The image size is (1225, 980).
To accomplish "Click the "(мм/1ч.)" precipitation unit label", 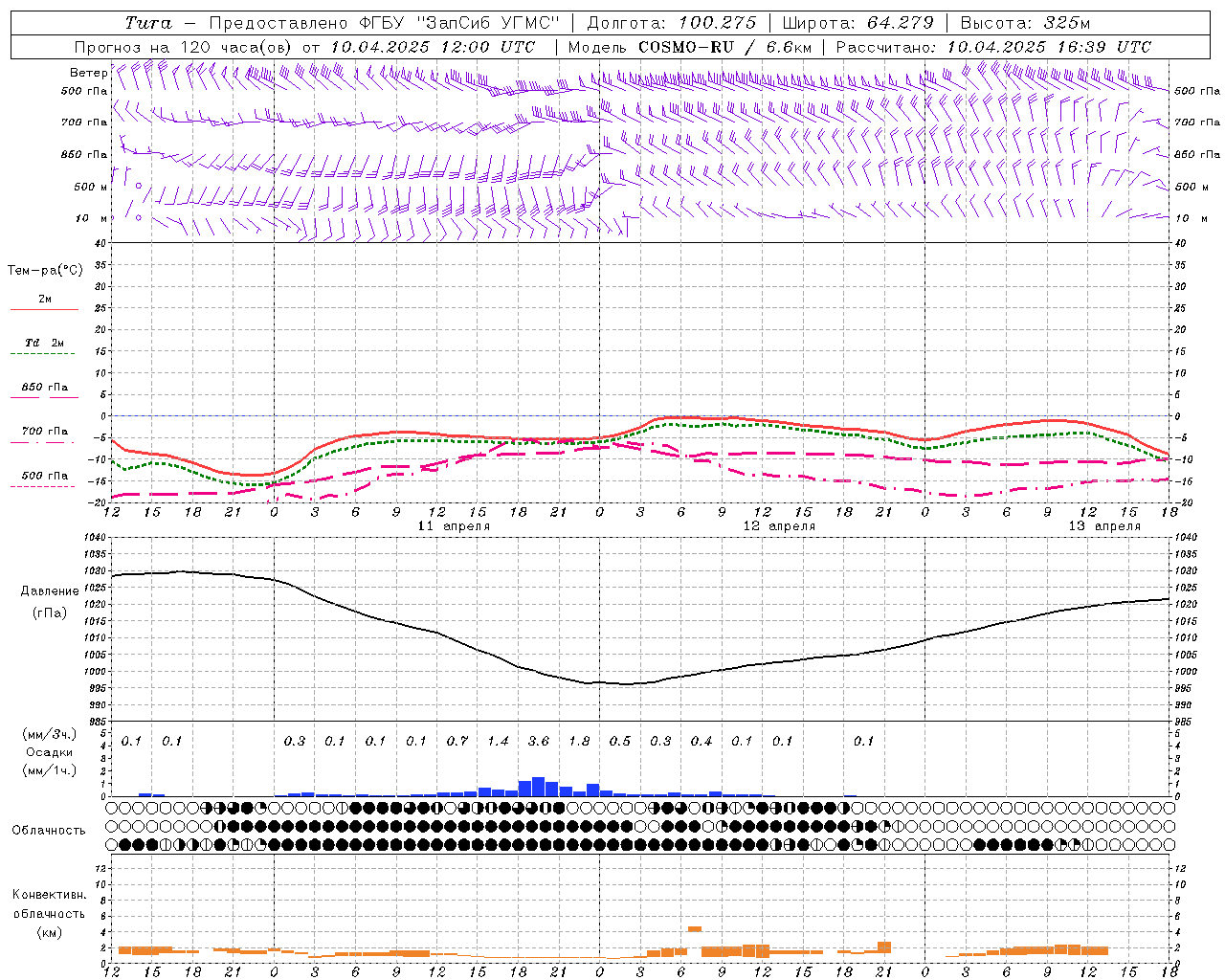I will tap(49, 770).
